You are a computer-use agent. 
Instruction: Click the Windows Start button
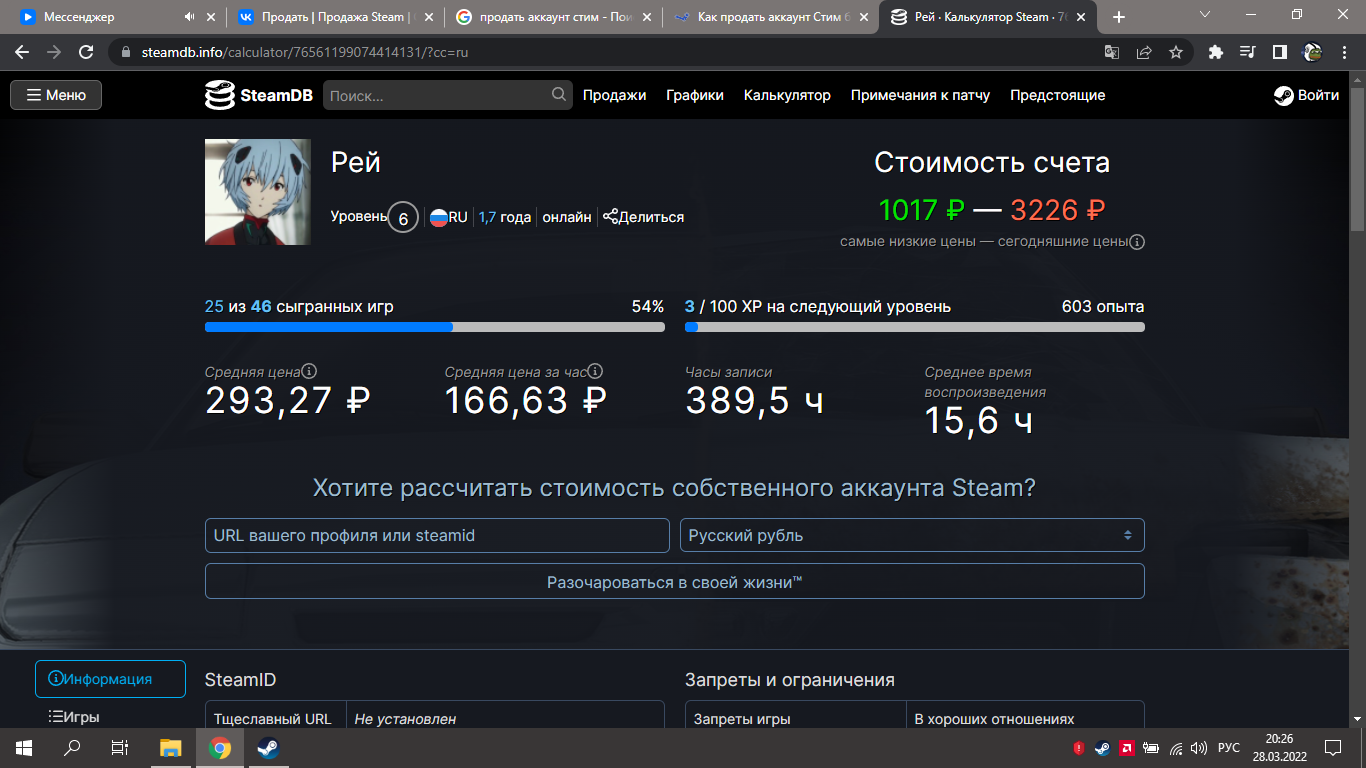click(24, 747)
